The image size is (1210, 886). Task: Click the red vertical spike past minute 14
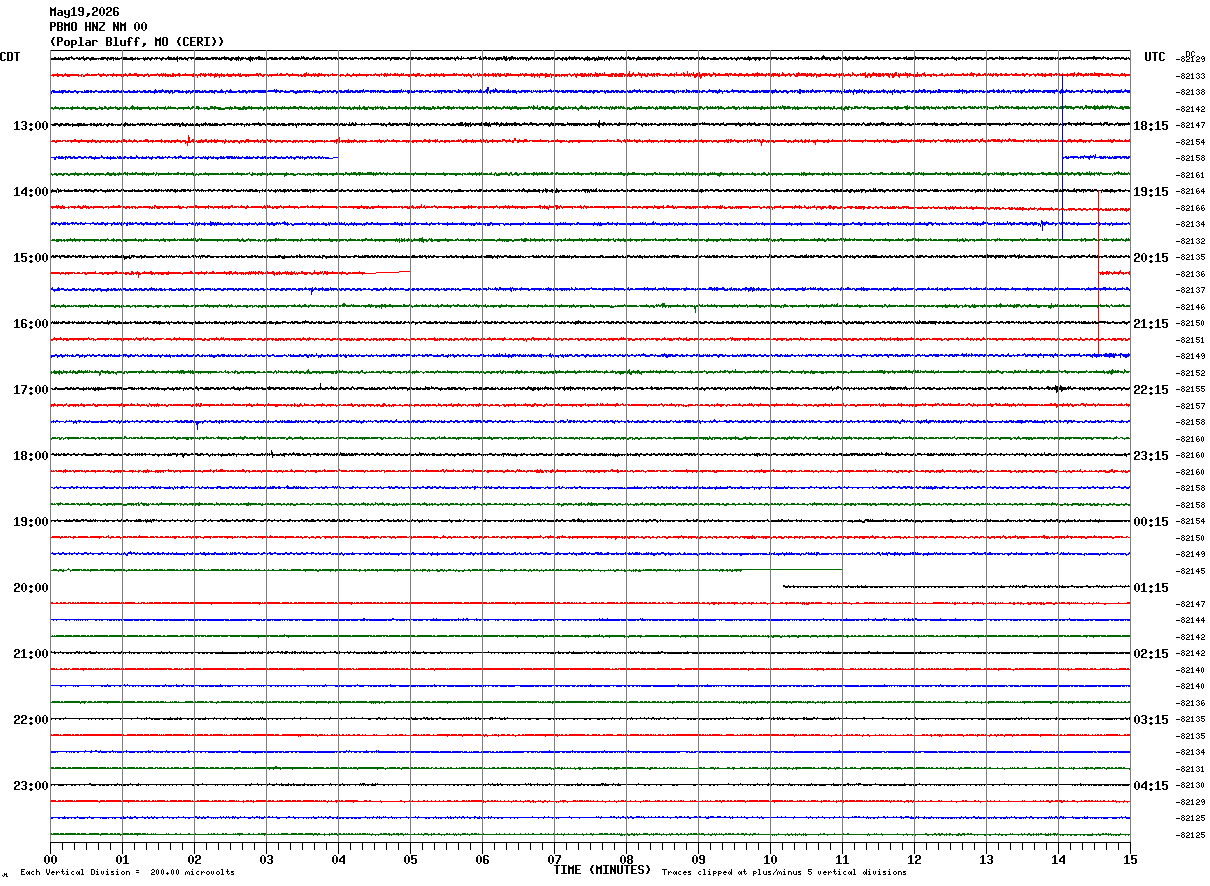1098,272
